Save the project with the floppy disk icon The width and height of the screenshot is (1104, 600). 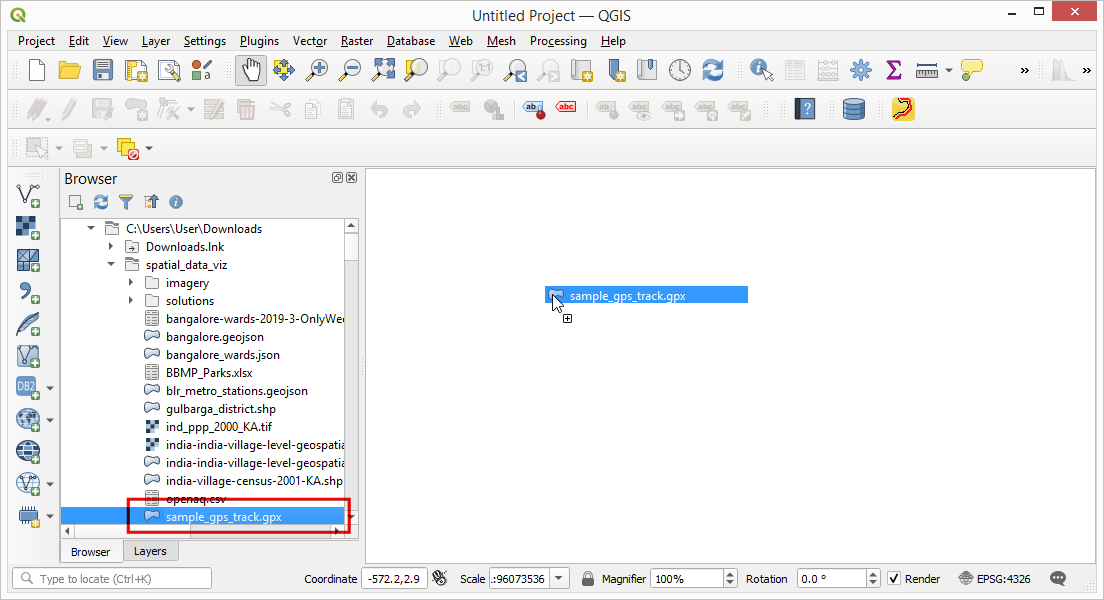coord(103,70)
